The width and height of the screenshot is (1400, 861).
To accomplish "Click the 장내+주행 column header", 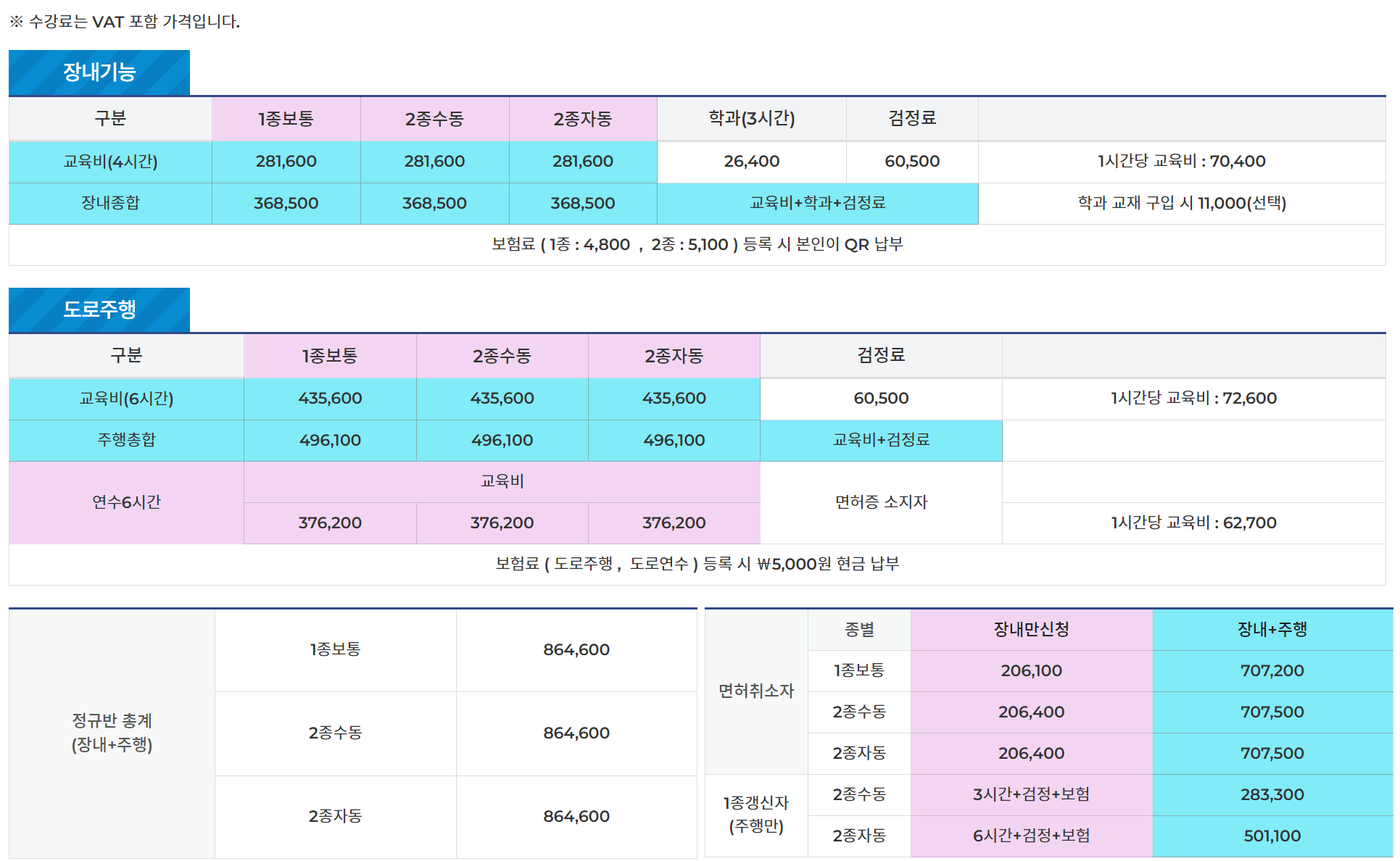I will 1270,630.
